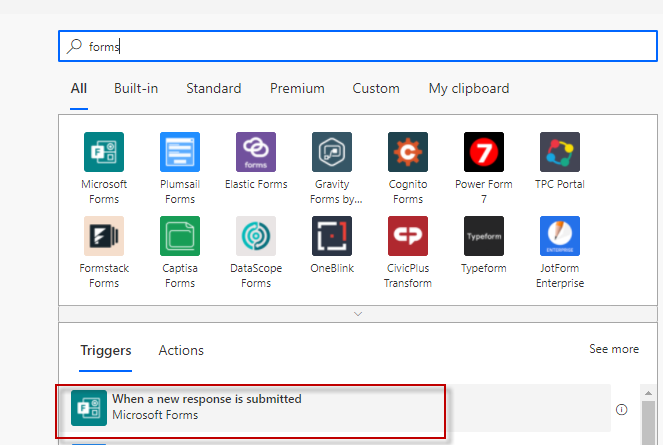Image resolution: width=663 pixels, height=445 pixels.
Task: Open the Elastic Forms connector
Action: [256, 152]
